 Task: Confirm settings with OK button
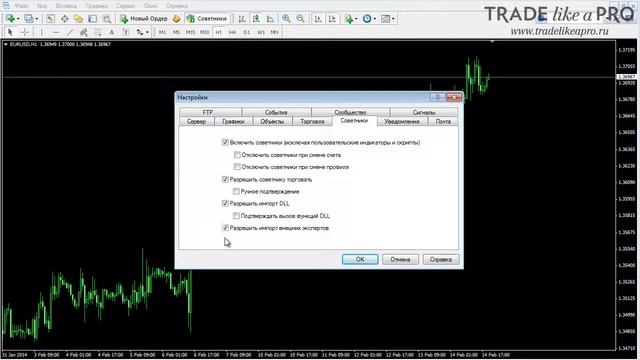360,260
